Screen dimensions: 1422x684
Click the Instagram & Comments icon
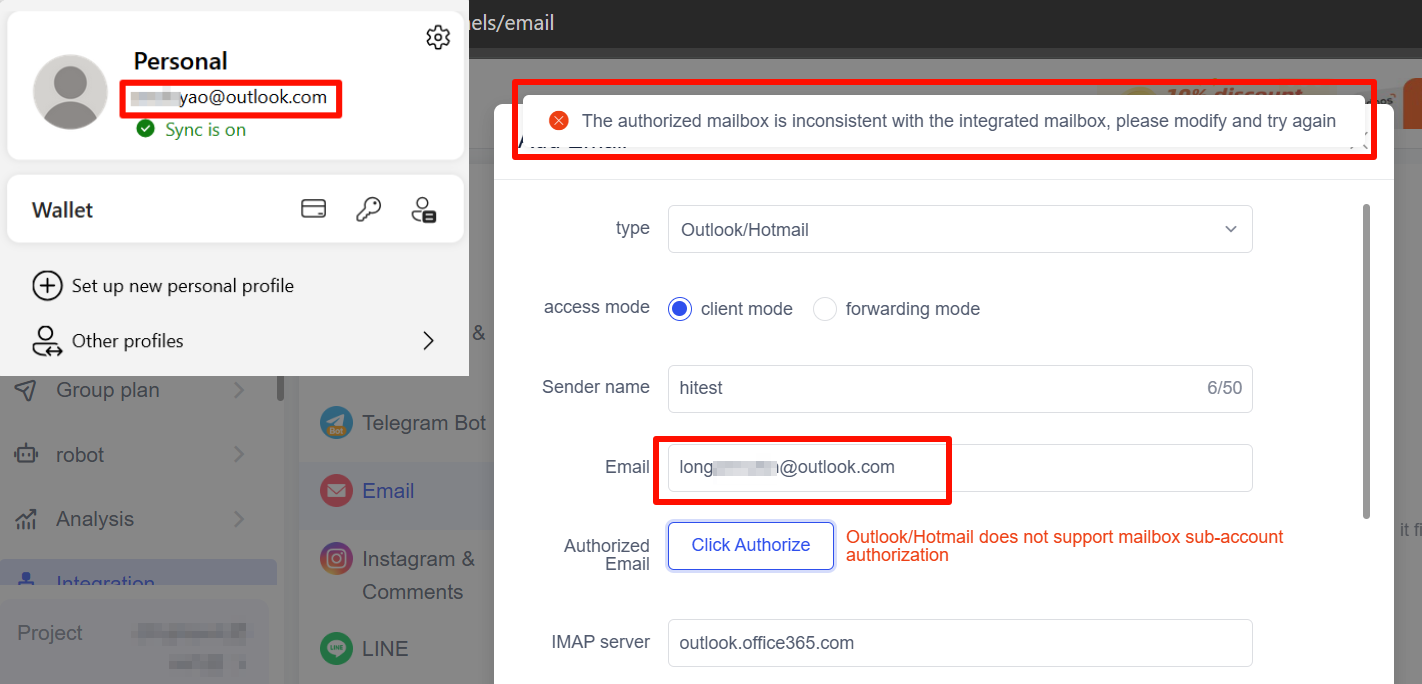(336, 558)
